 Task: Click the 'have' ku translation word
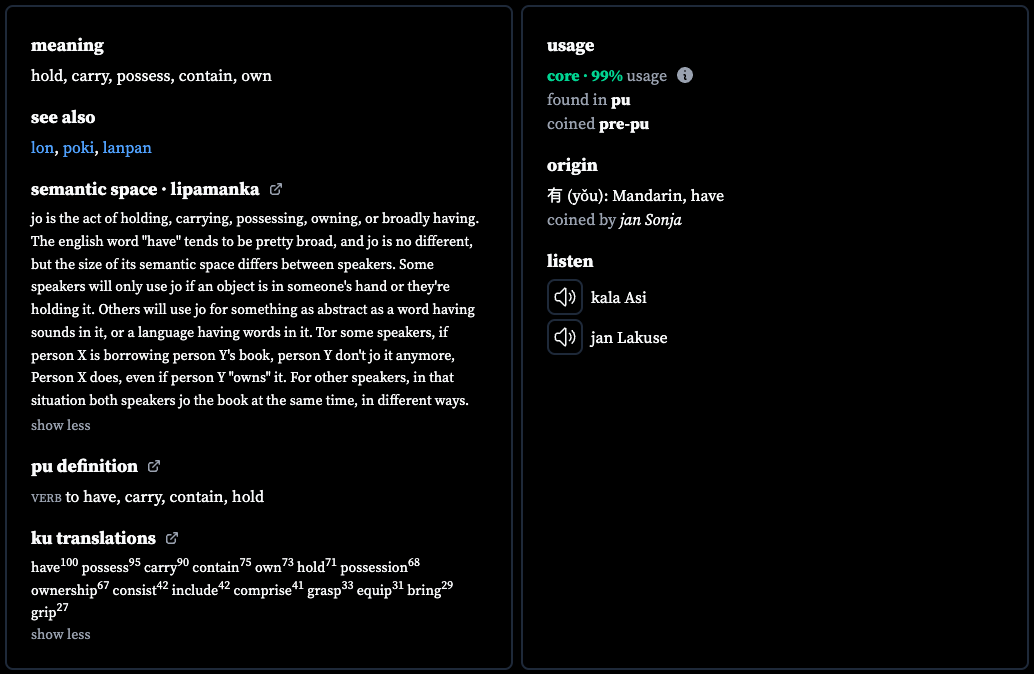pos(46,567)
